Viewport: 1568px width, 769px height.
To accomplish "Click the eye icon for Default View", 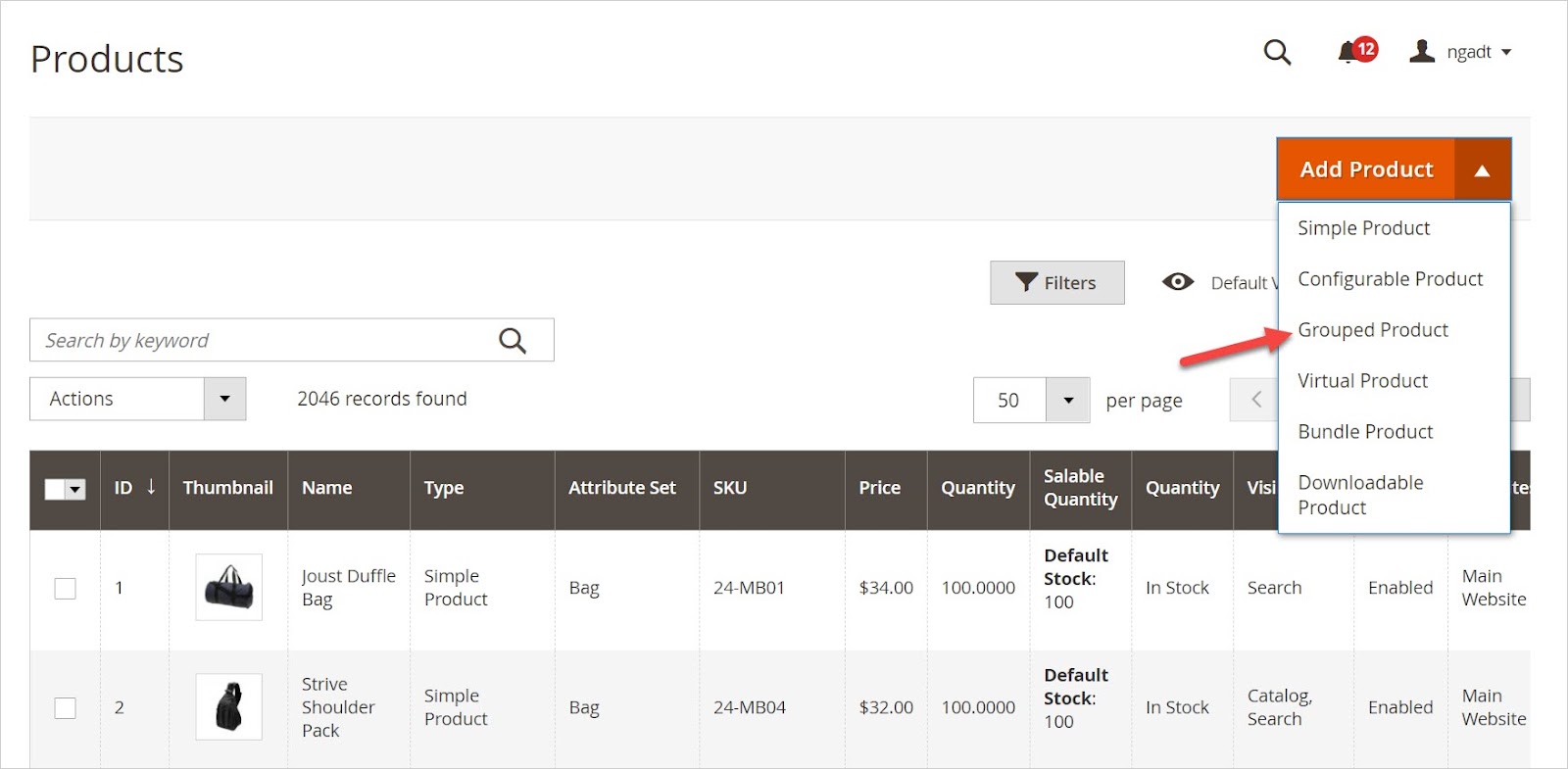I will [1177, 282].
